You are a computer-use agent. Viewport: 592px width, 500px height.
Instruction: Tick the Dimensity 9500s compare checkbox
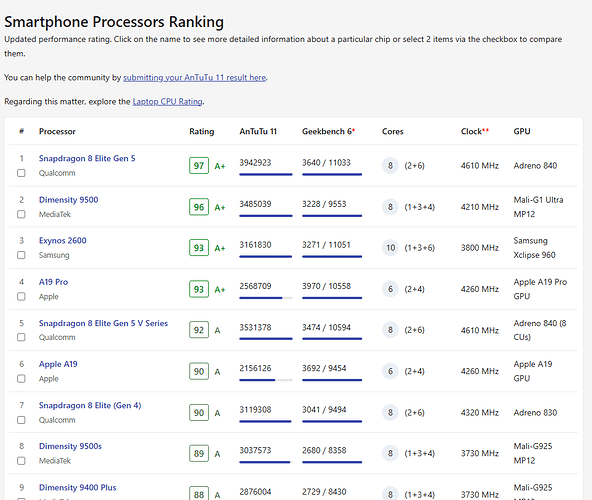[x=21, y=461]
